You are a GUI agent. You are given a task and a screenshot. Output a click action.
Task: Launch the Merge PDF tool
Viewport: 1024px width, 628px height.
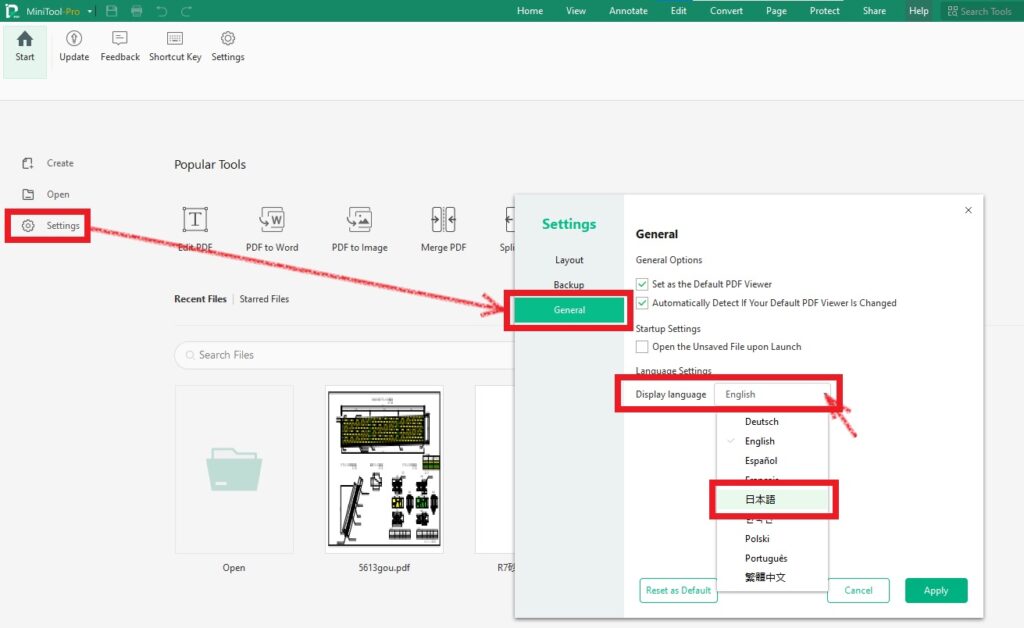coord(443,228)
